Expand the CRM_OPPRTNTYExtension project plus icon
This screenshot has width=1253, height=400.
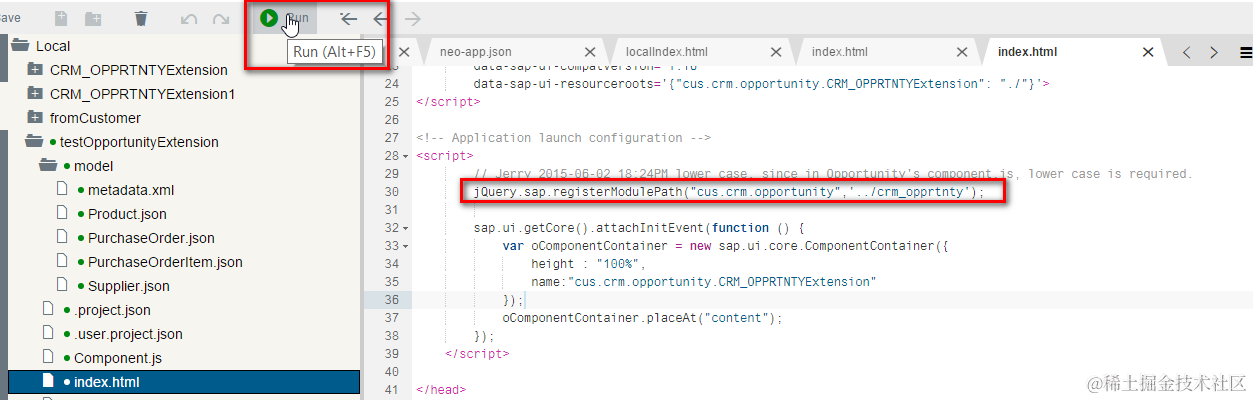(x=35, y=69)
